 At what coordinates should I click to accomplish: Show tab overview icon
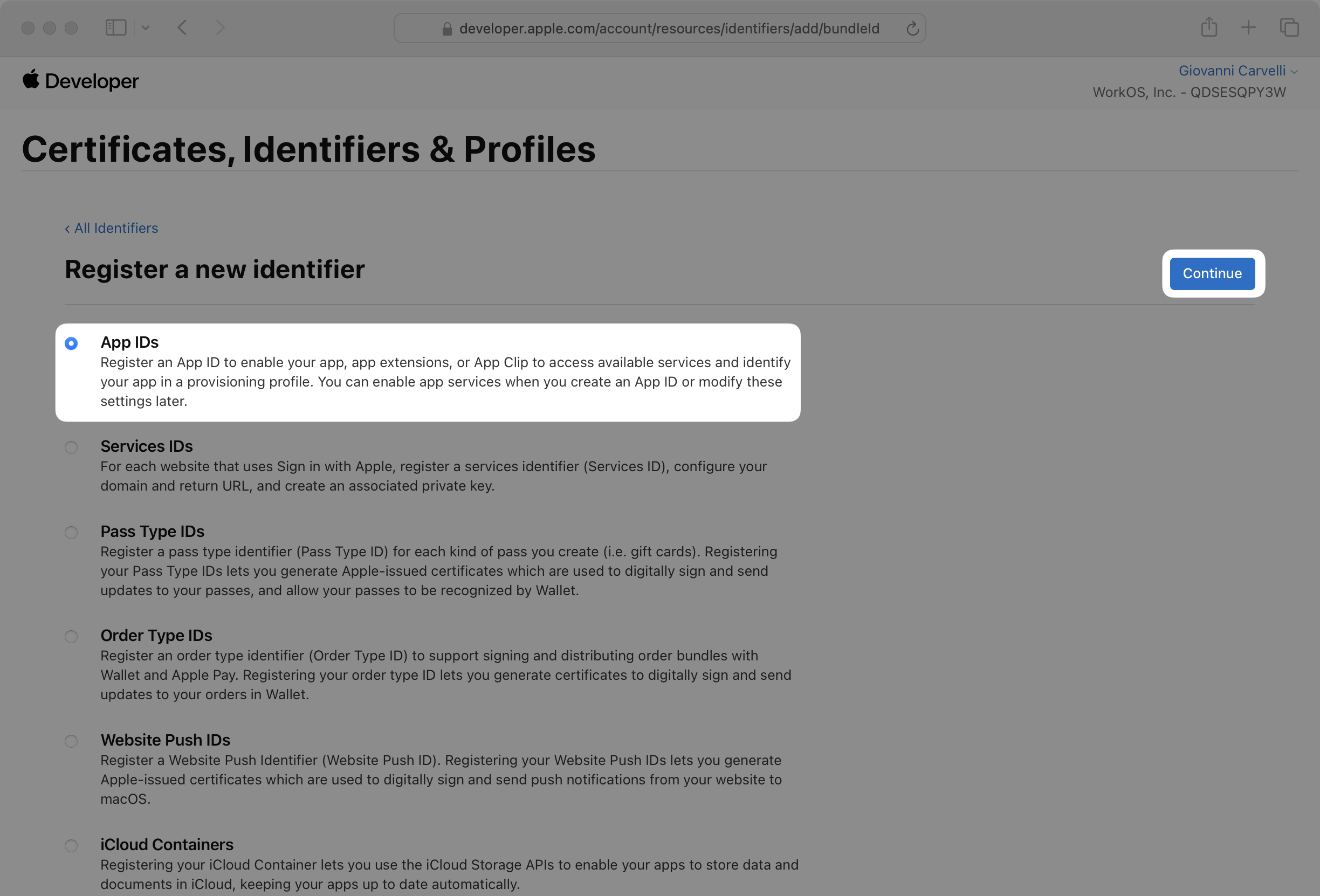click(1289, 27)
